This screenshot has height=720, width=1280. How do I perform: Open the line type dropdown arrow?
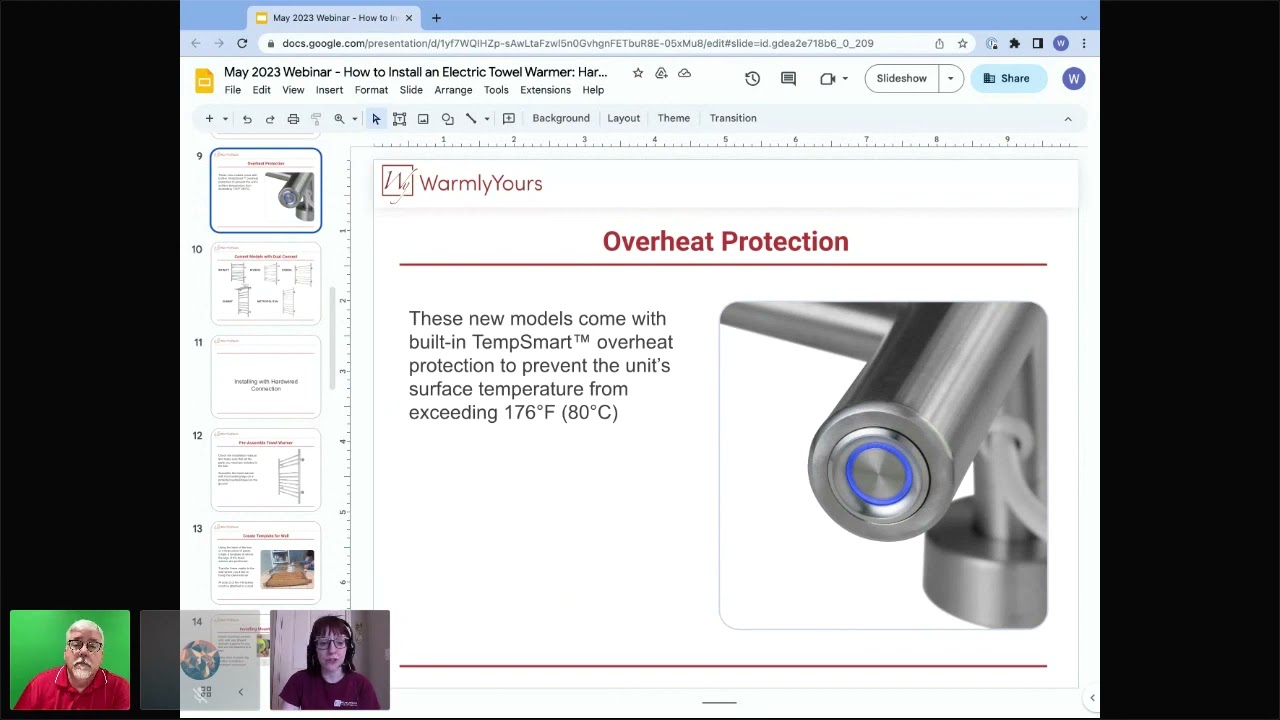[x=486, y=118]
